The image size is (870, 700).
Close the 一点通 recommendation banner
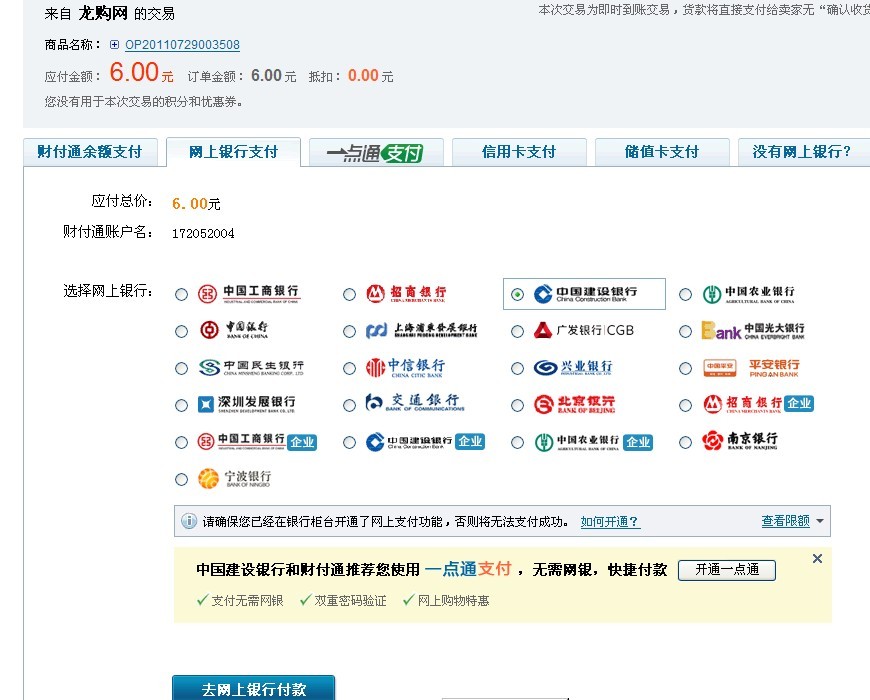pos(817,559)
